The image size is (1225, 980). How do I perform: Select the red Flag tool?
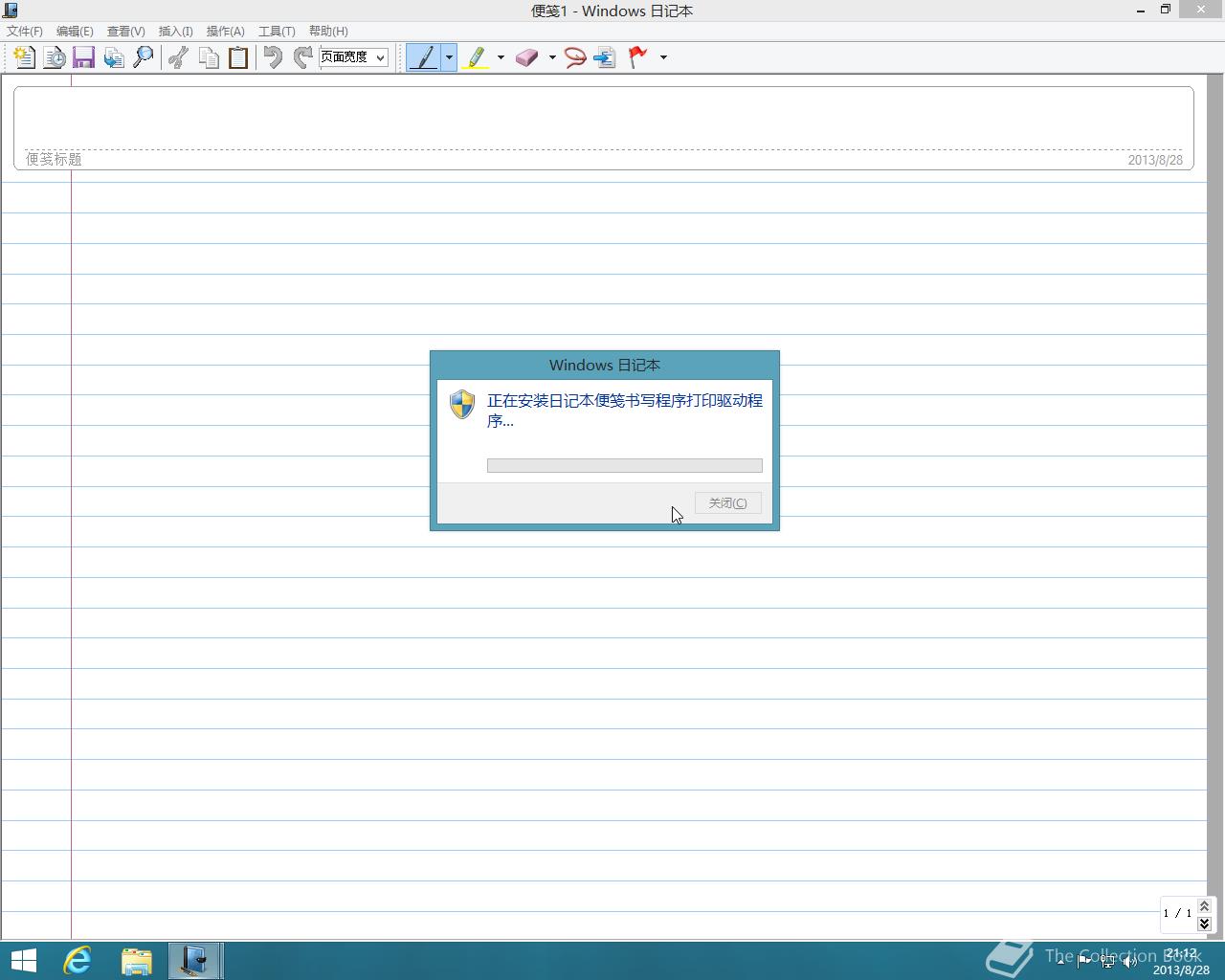pyautogui.click(x=637, y=57)
